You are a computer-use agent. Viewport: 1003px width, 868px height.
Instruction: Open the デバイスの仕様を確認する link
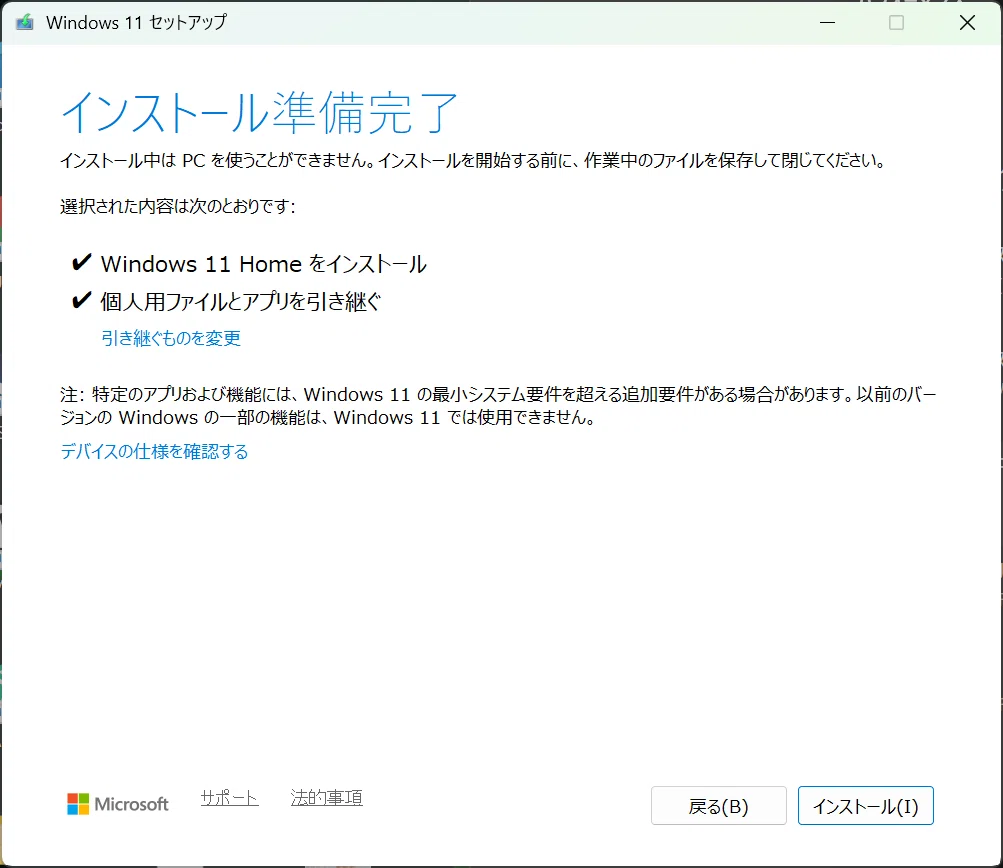click(x=154, y=452)
